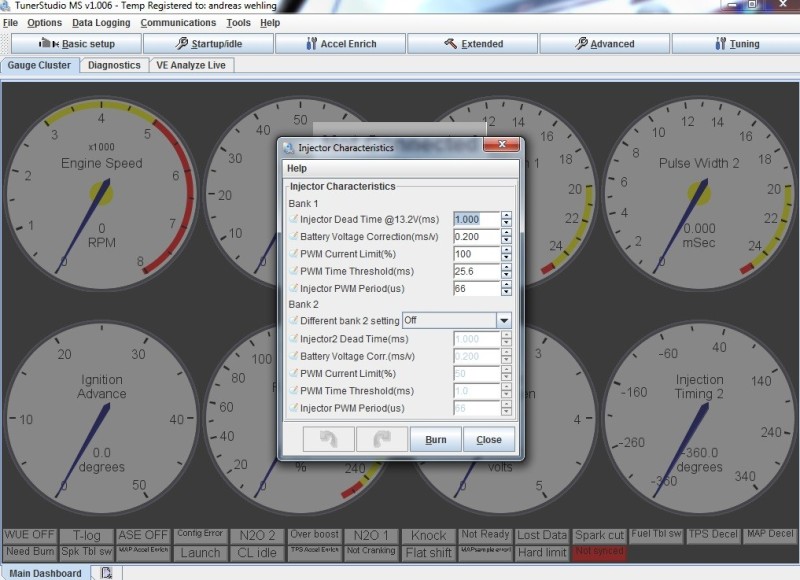This screenshot has height=580, width=800.
Task: Click the Battery Voltage Correction input field in Bank 1
Action: coord(475,237)
